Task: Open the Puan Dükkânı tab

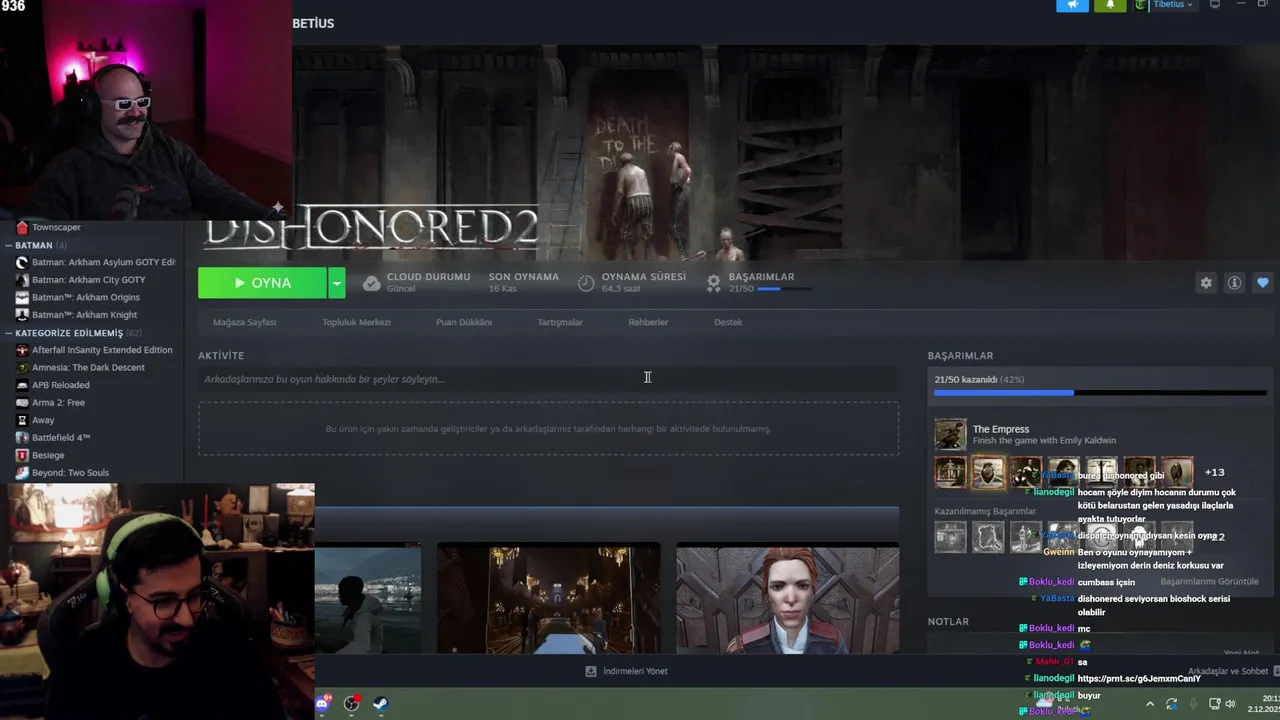Action: [464, 322]
